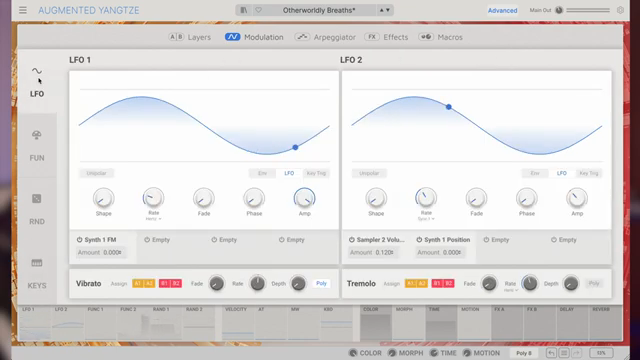Select the KEYS sidebar section
Screen dimensions: 640x360
pyautogui.click(x=37, y=273)
